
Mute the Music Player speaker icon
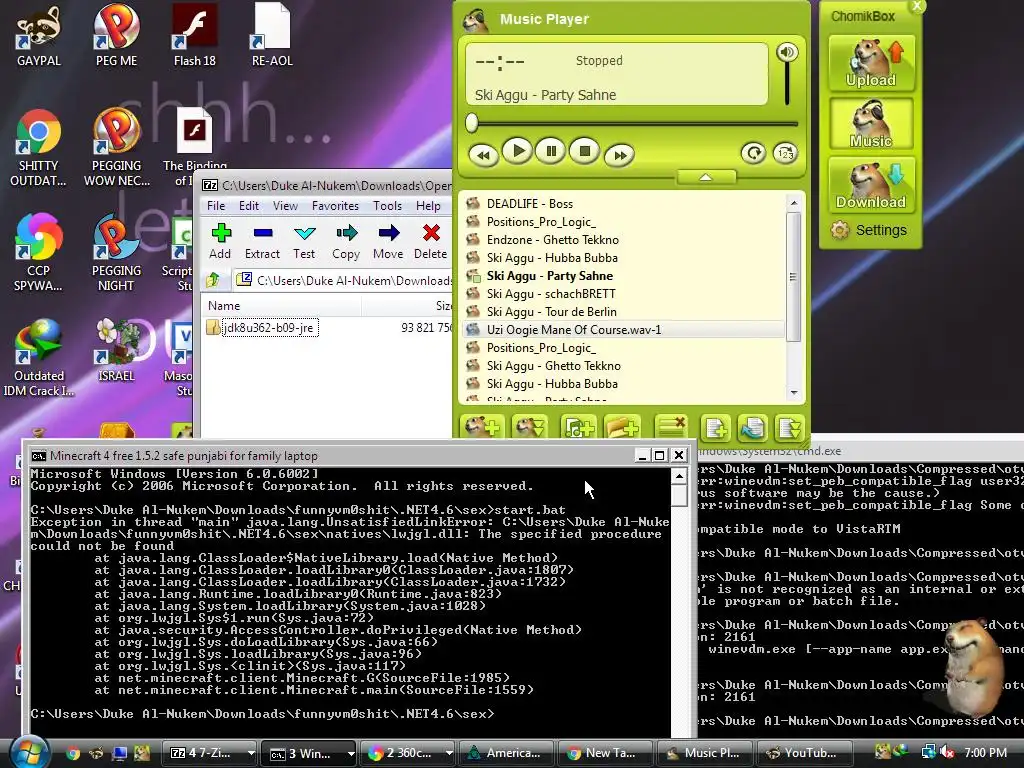[x=787, y=52]
